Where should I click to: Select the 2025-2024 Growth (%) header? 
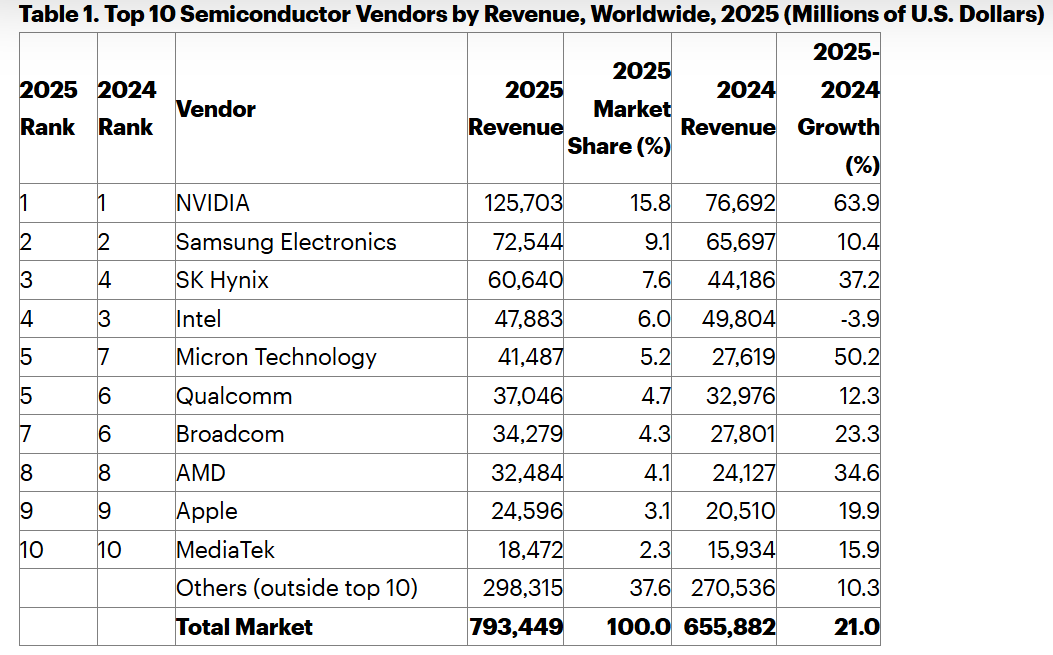pos(838,108)
